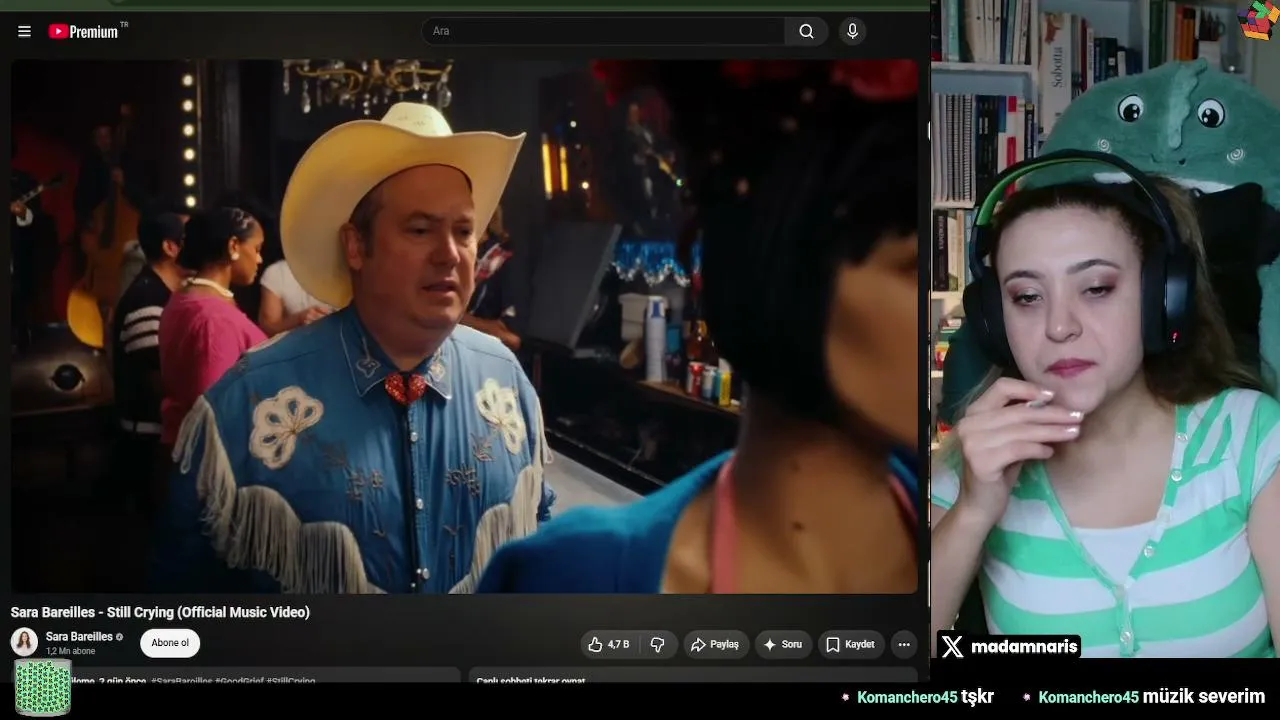
Task: Share the video via Paylaş
Action: tap(714, 645)
